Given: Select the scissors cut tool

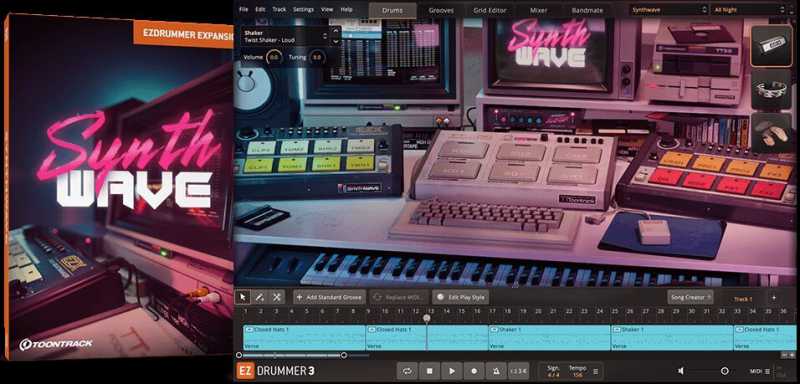Looking at the screenshot, I should pos(277,297).
